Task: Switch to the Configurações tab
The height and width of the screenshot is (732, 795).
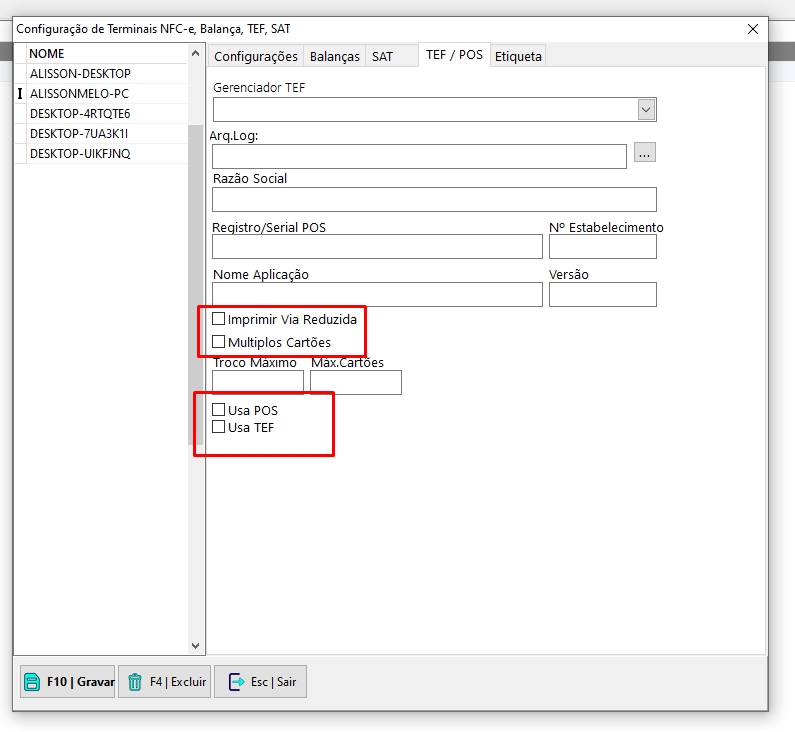Action: tap(256, 57)
